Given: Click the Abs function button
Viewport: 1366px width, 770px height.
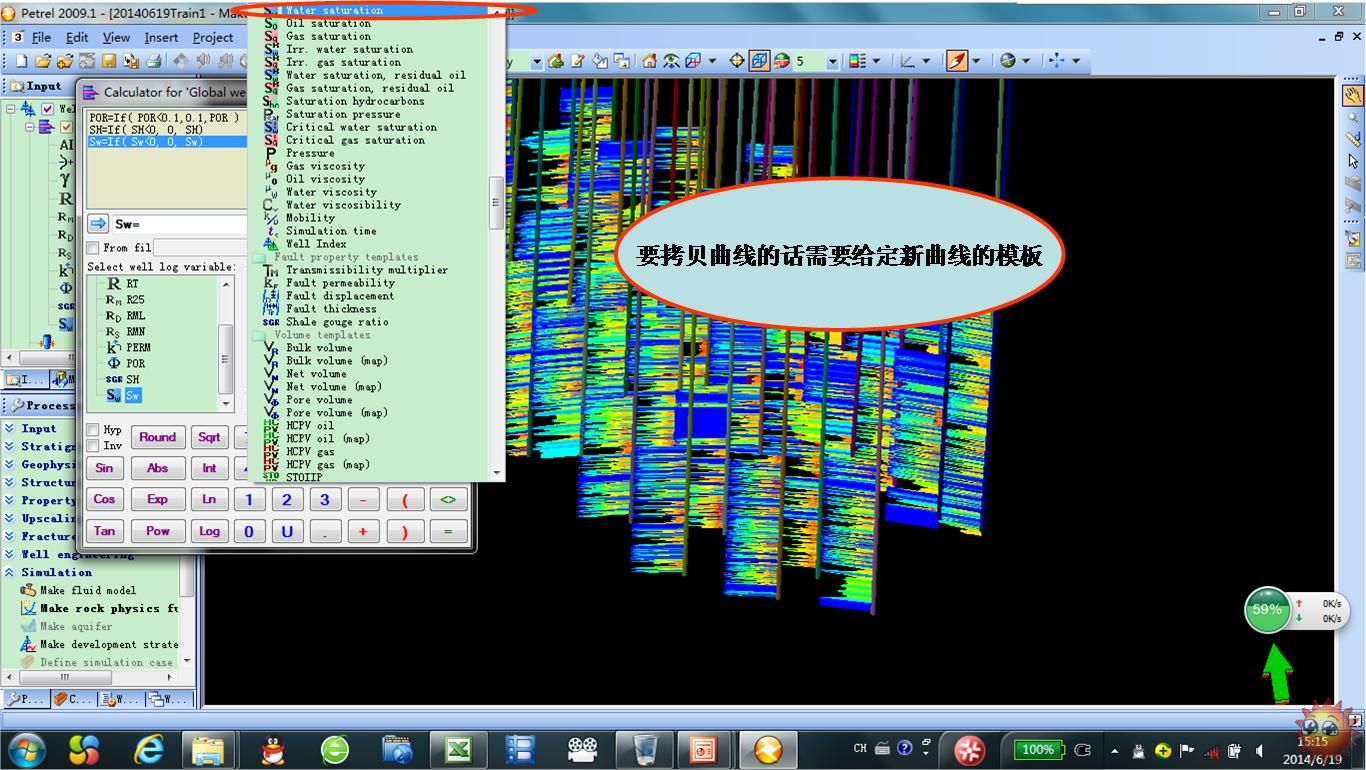Looking at the screenshot, I should pos(157,468).
